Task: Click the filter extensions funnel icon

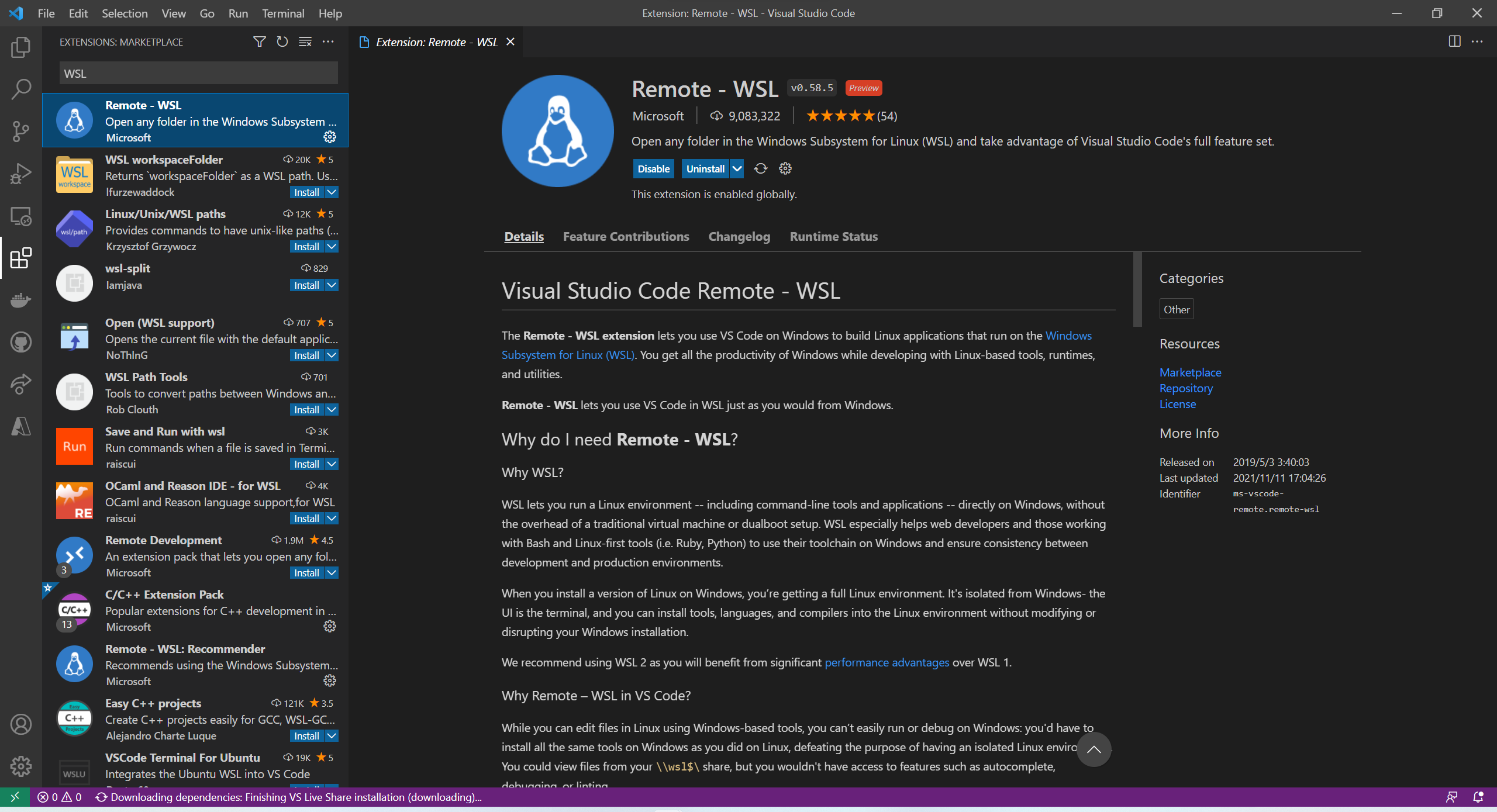Action: coord(259,42)
